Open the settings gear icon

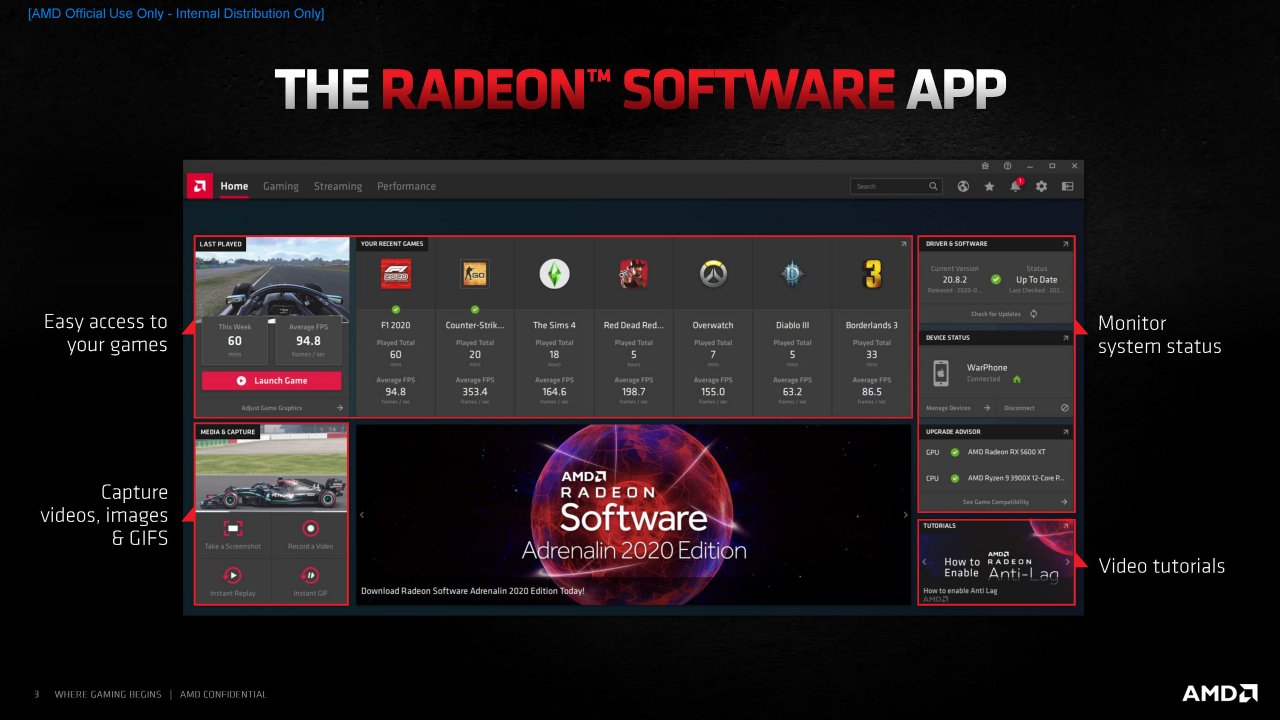pos(1041,186)
